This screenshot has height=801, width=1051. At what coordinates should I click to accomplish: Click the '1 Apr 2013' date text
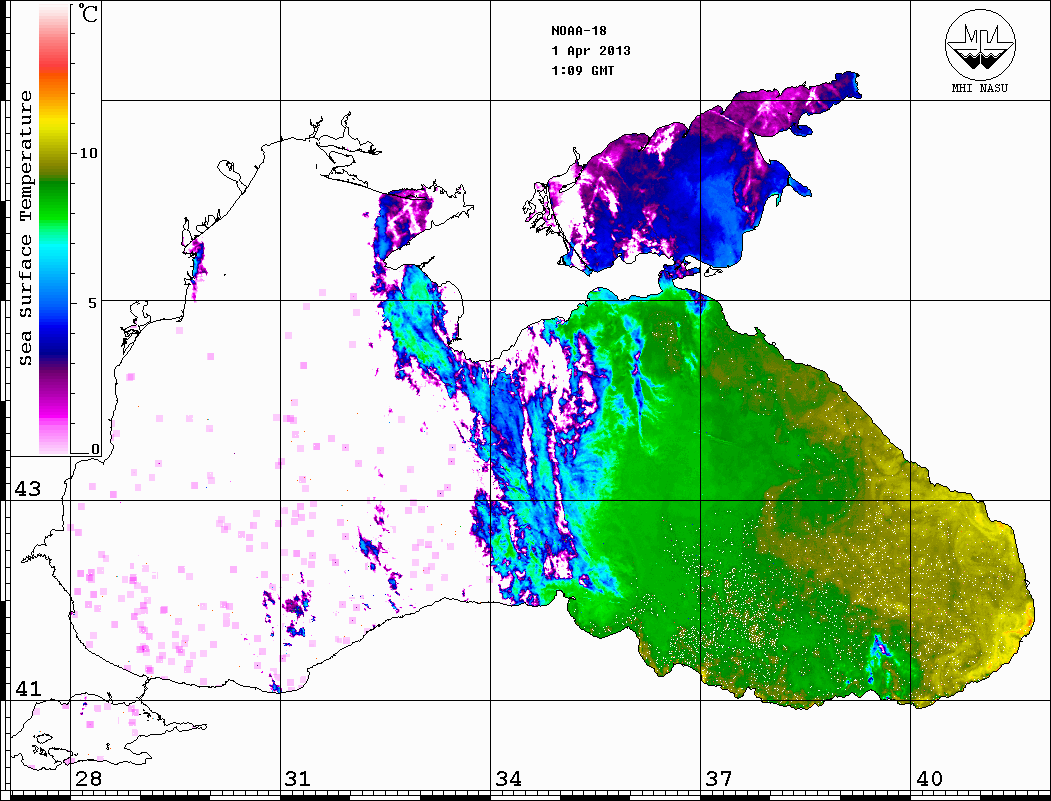pos(591,51)
